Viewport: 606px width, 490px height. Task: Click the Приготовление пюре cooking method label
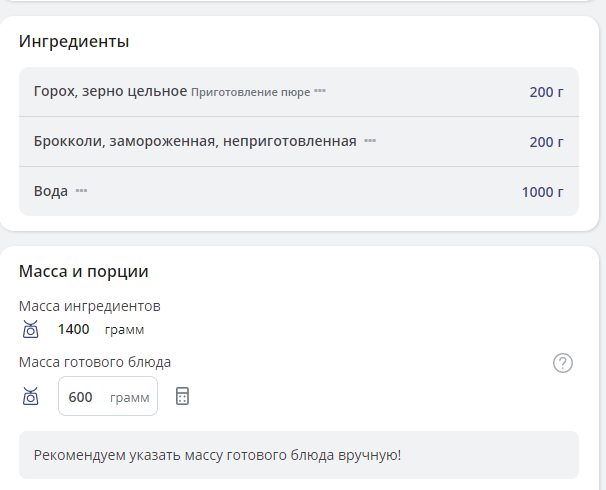click(x=250, y=92)
